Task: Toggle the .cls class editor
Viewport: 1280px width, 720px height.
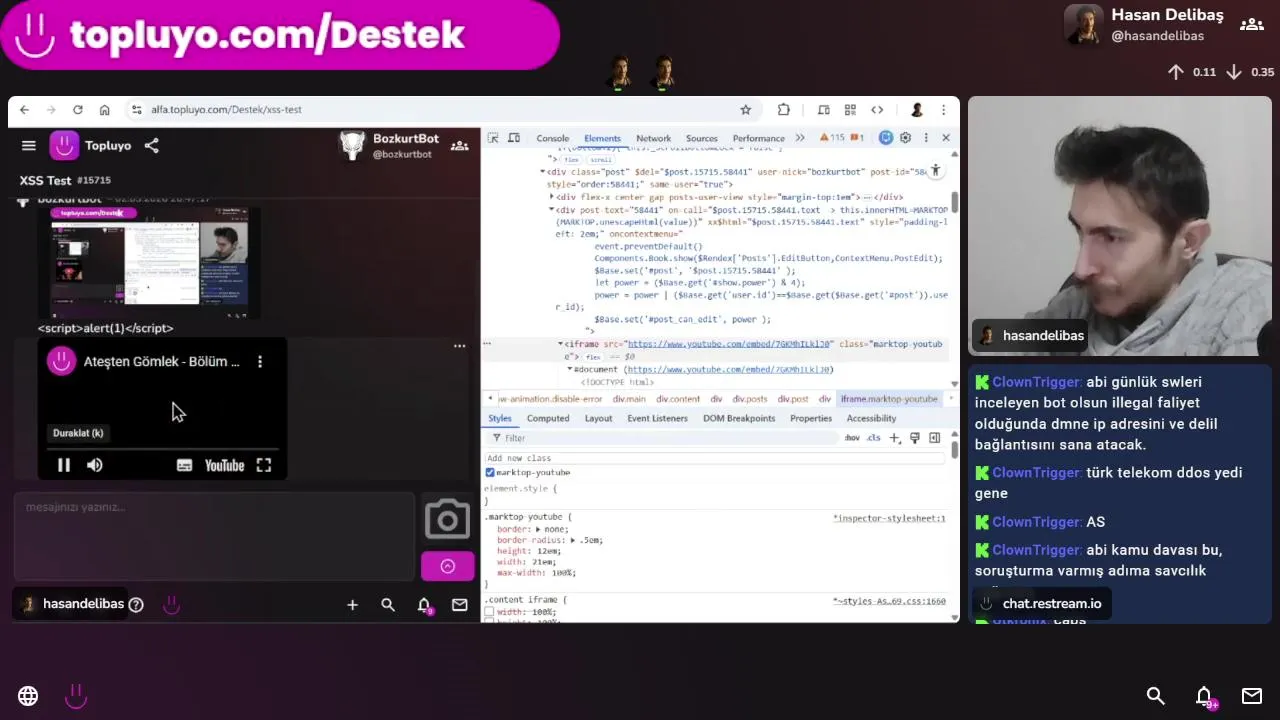Action: (x=874, y=438)
